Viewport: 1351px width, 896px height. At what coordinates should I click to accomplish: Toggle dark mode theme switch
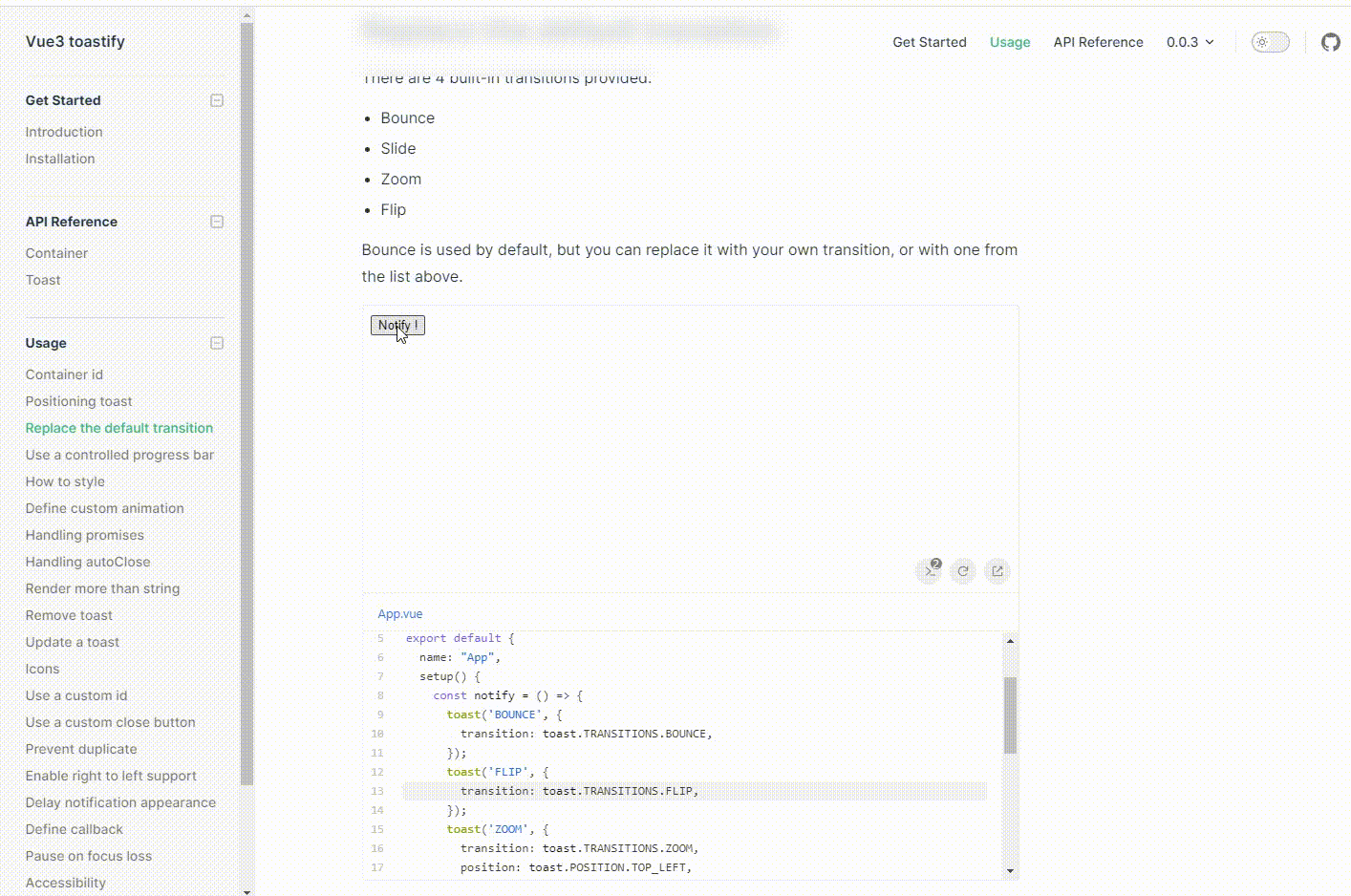point(1270,41)
